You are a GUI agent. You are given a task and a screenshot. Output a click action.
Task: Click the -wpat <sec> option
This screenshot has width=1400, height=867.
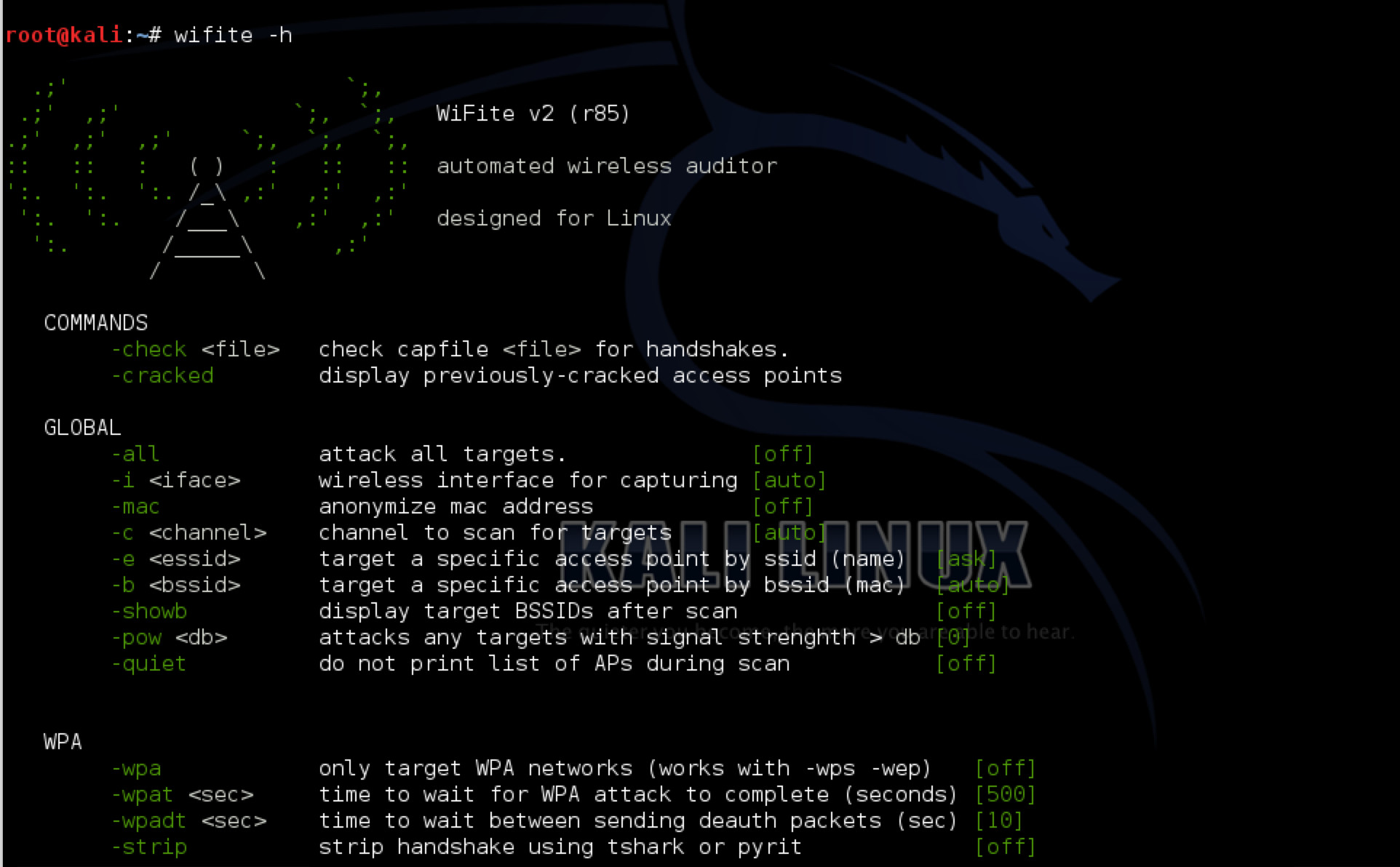coord(182,794)
